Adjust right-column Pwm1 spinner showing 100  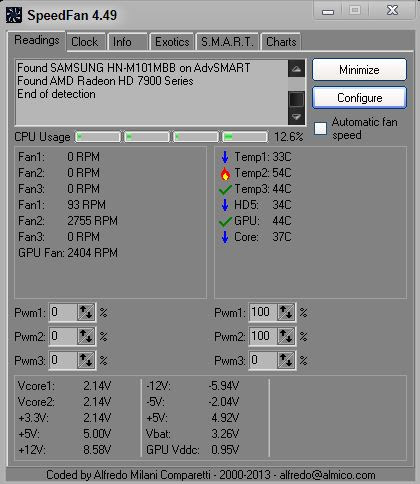286,312
